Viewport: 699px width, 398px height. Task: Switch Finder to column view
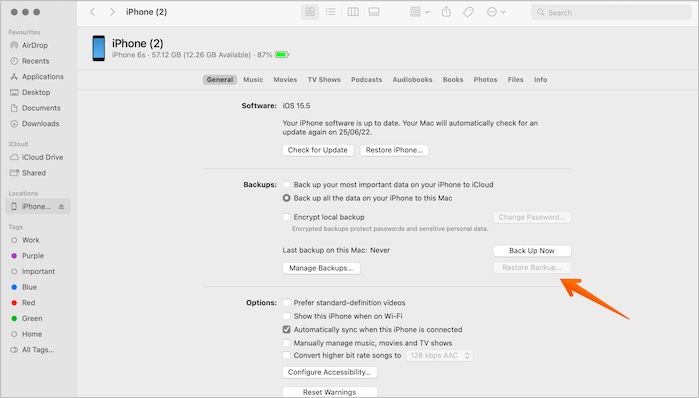click(353, 12)
